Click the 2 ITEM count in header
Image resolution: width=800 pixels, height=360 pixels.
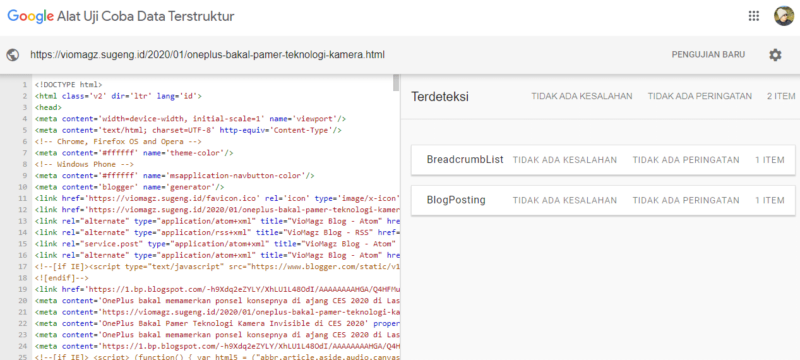(x=781, y=96)
